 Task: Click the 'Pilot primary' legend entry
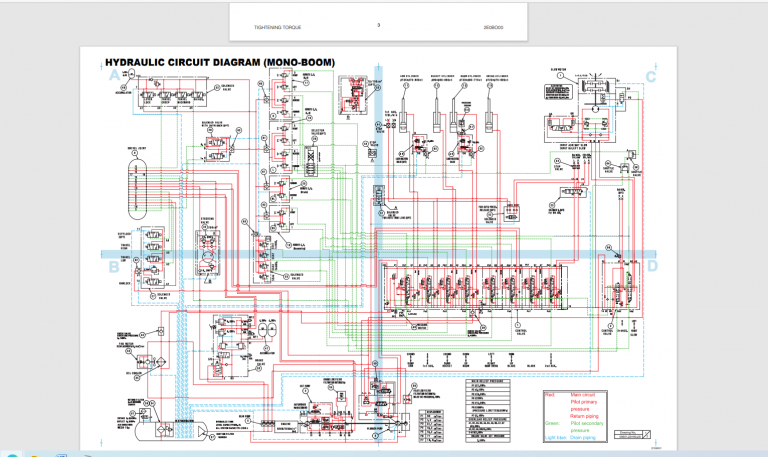[x=584, y=402]
